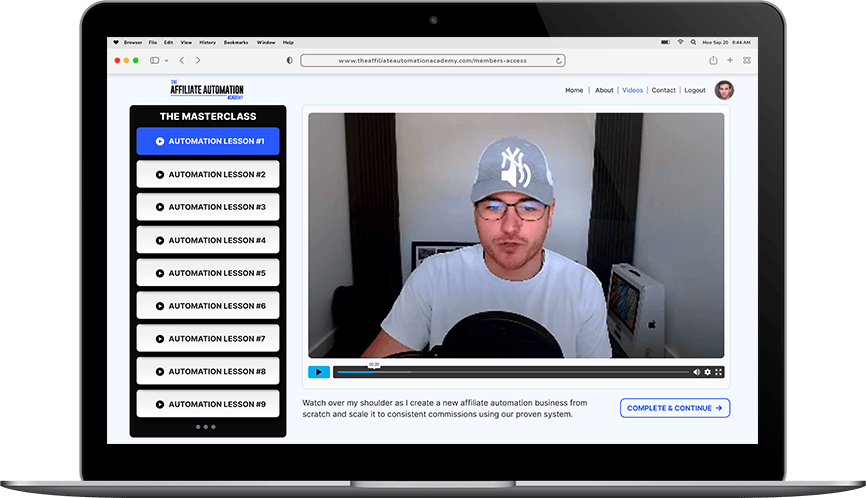The width and height of the screenshot is (866, 498).
Task: Click the browser share icon
Action: (713, 60)
